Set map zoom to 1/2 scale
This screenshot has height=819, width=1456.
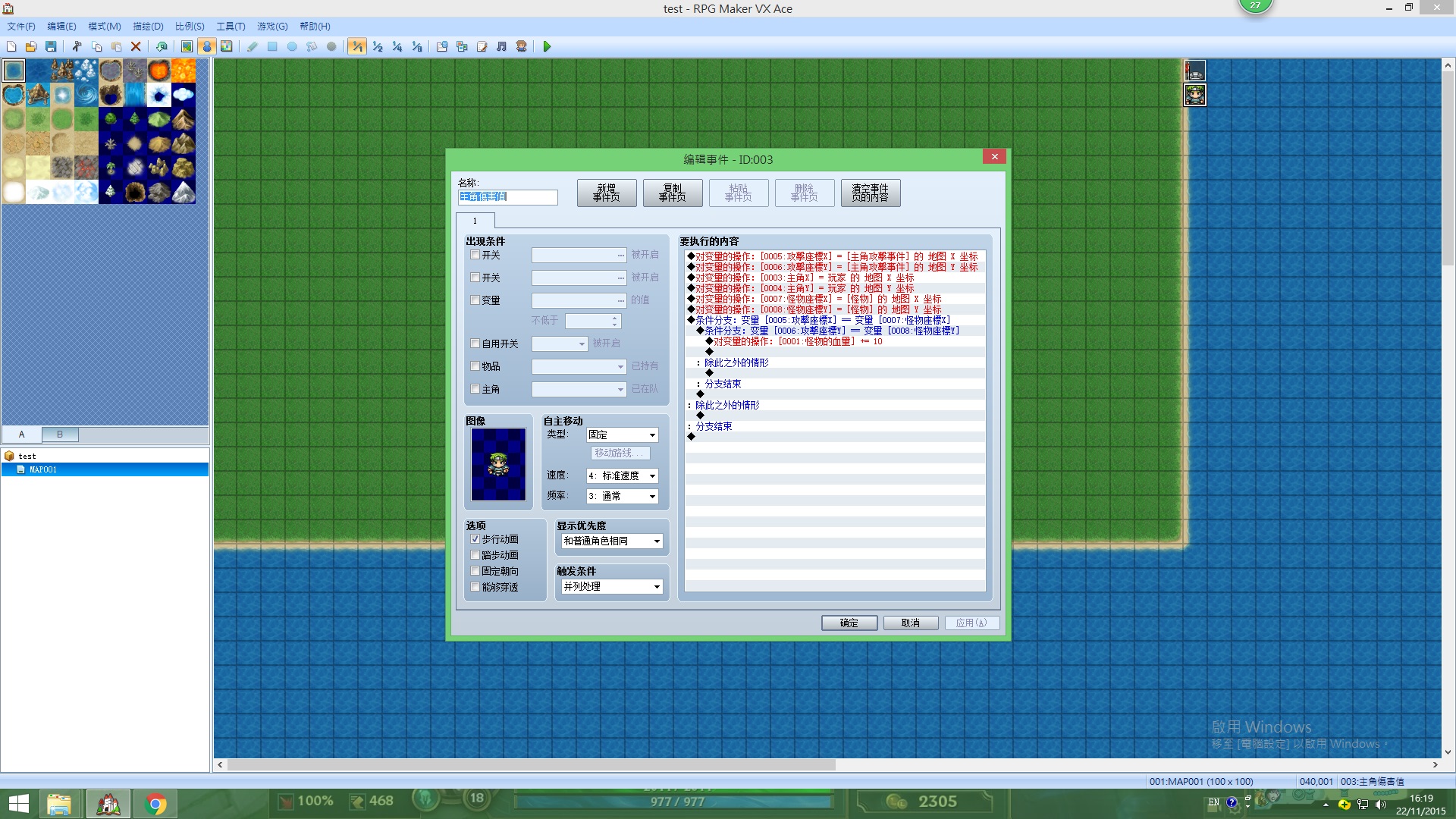coord(377,47)
